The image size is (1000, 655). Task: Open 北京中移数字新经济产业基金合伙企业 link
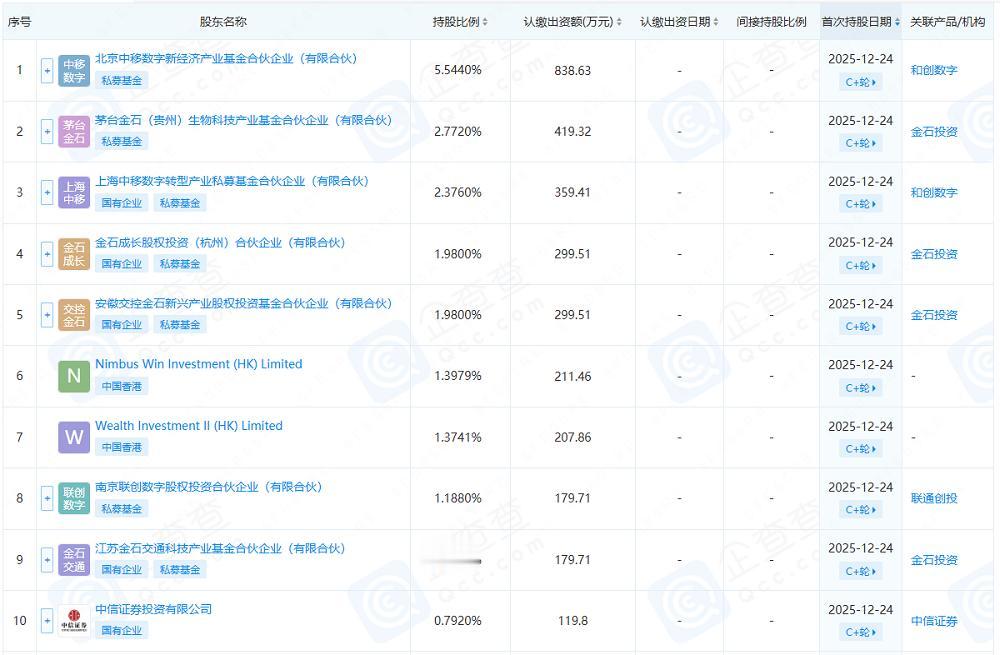pyautogui.click(x=226, y=58)
